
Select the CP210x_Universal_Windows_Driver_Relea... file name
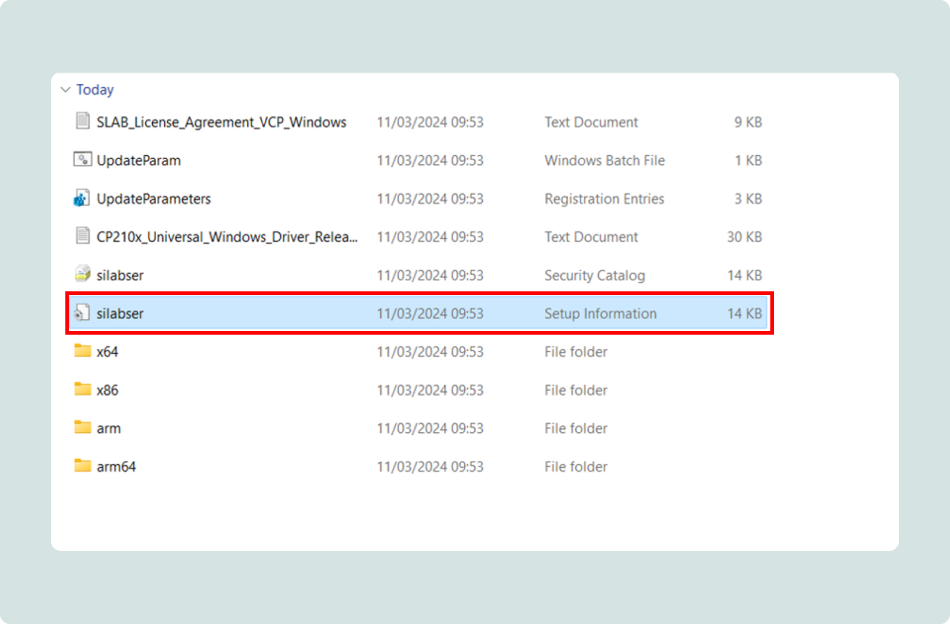point(227,237)
